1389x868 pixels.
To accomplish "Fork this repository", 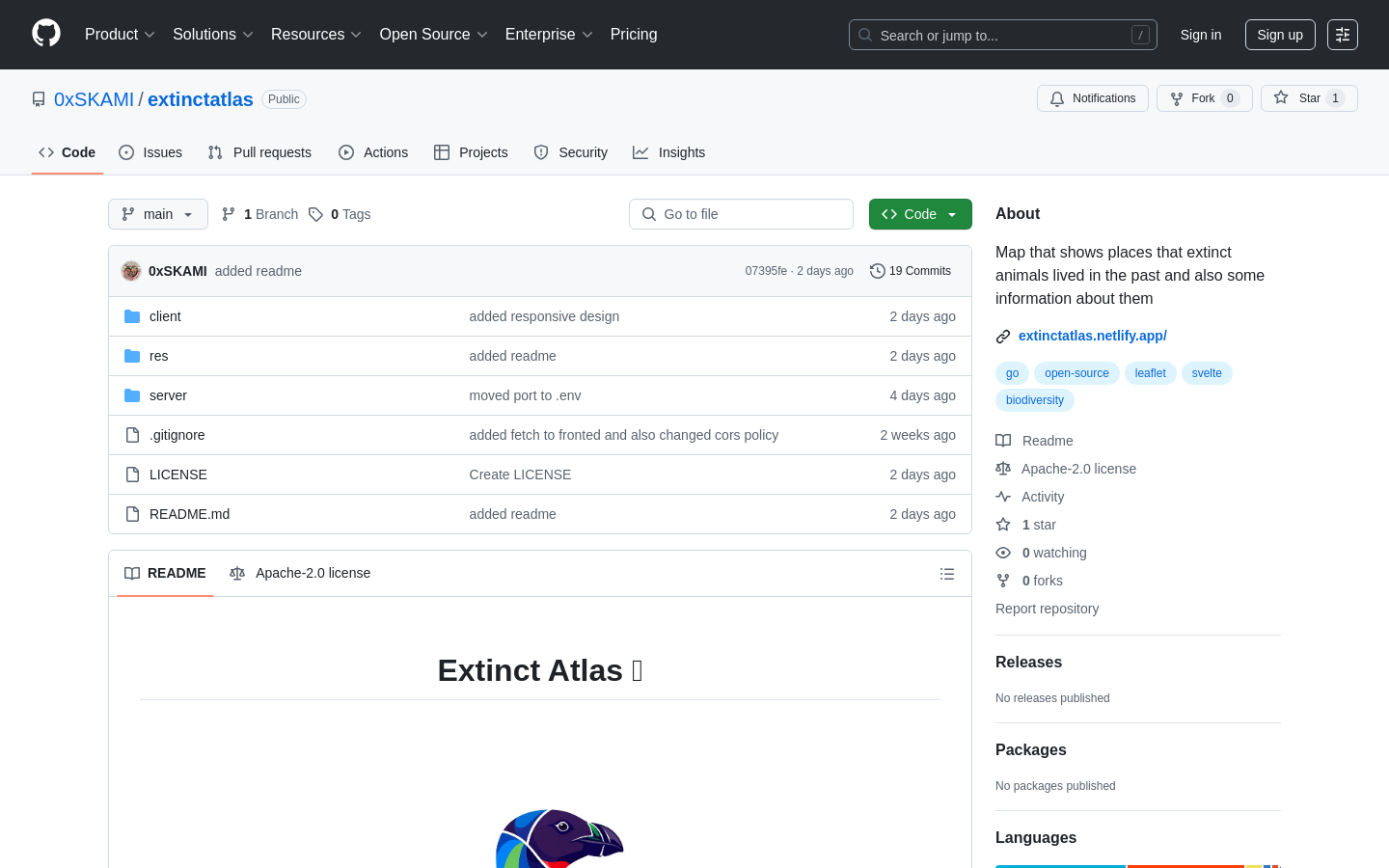I will [1204, 98].
